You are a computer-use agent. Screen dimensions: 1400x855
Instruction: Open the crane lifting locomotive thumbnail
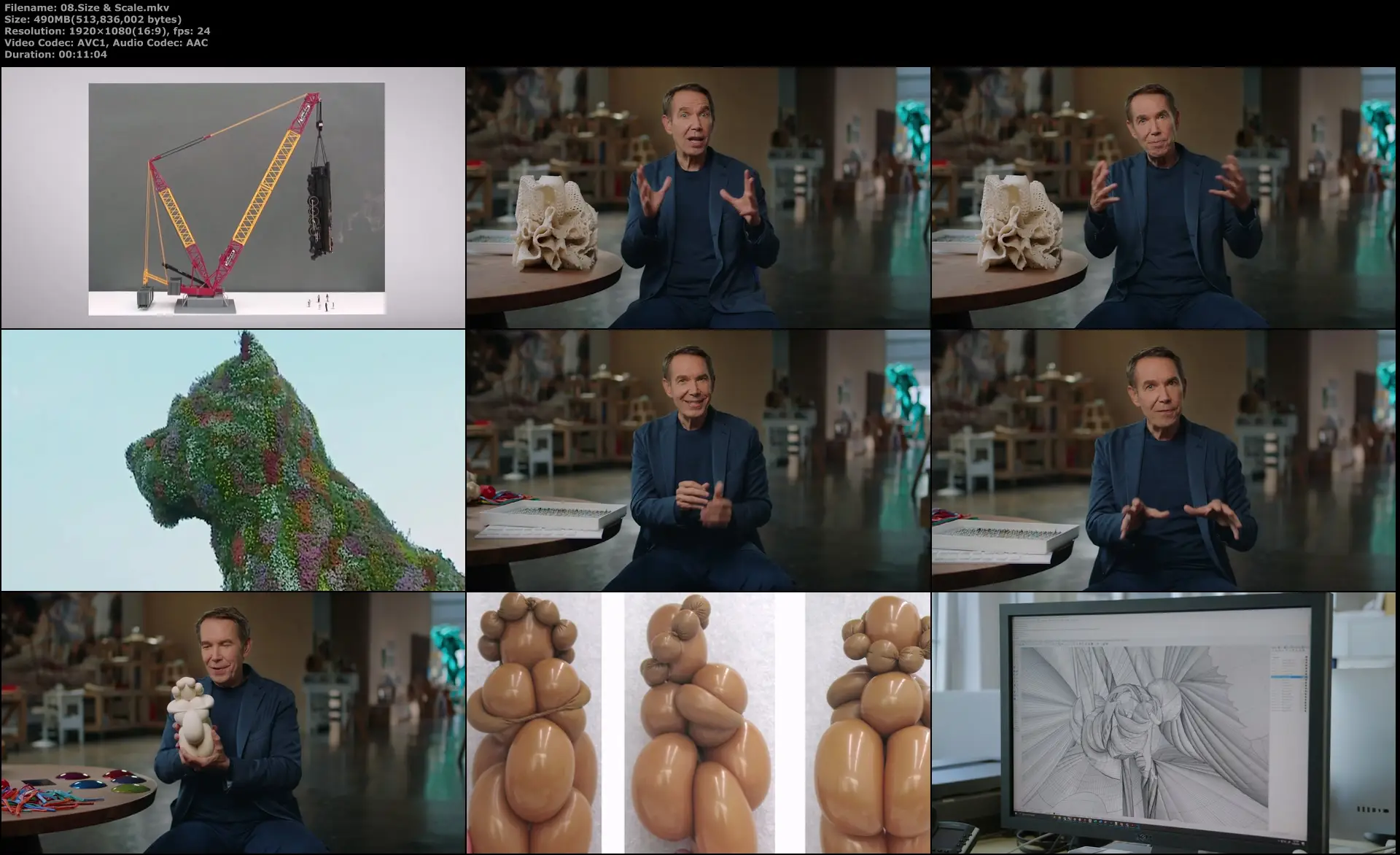(233, 198)
